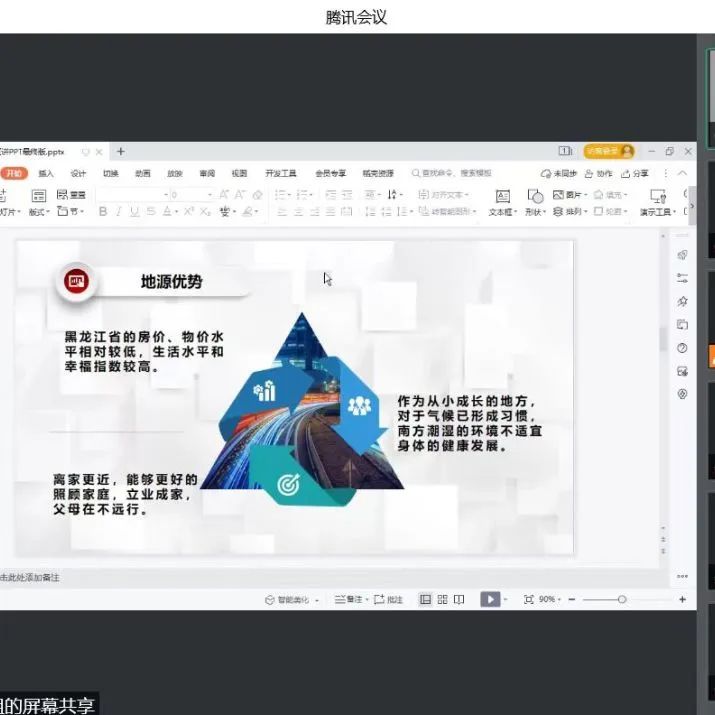The height and width of the screenshot is (715, 715).
Task: Switch to normal view mode
Action: 425,599
